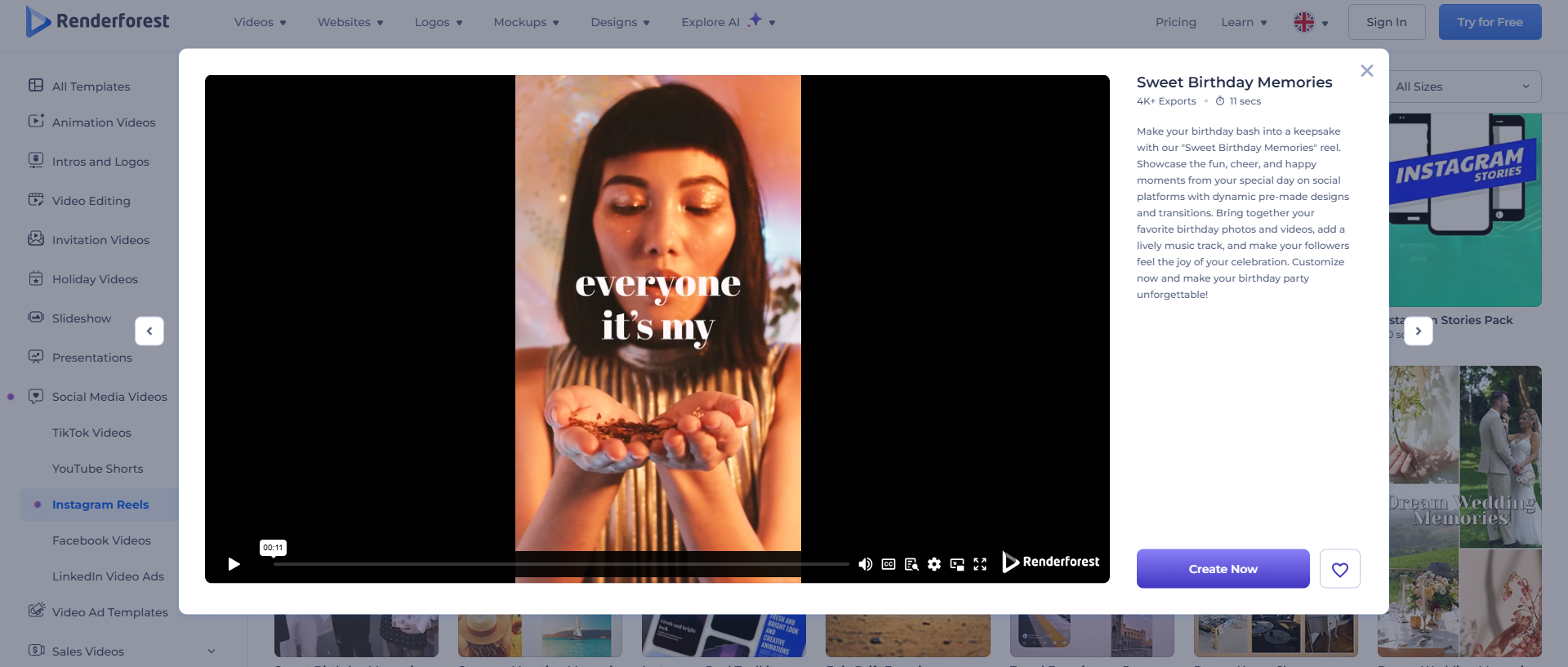Screen dimensions: 1568x667
Task: Open the Pricing page link
Action: point(1176,22)
